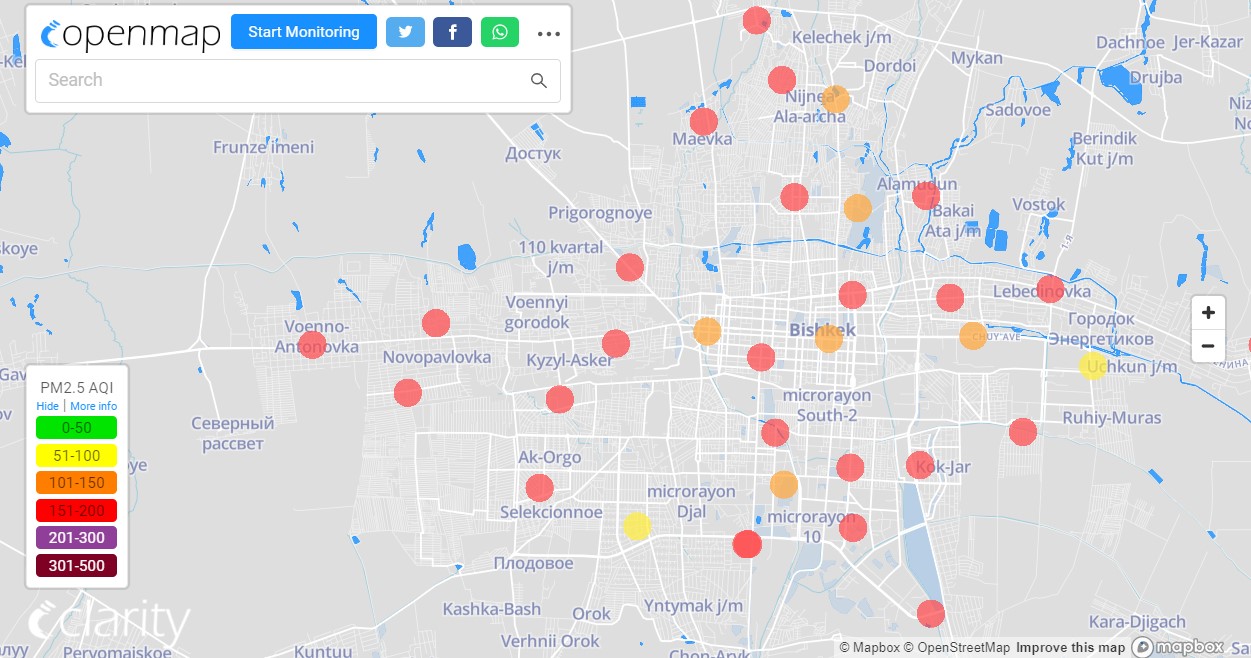
Task: Open the three-dots more options menu
Action: [548, 33]
